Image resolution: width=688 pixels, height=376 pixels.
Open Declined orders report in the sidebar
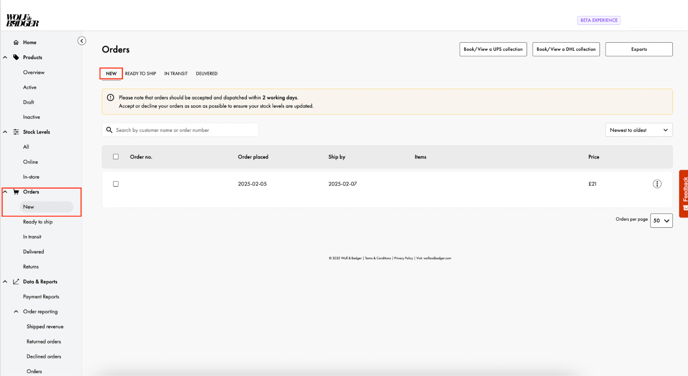coord(44,356)
